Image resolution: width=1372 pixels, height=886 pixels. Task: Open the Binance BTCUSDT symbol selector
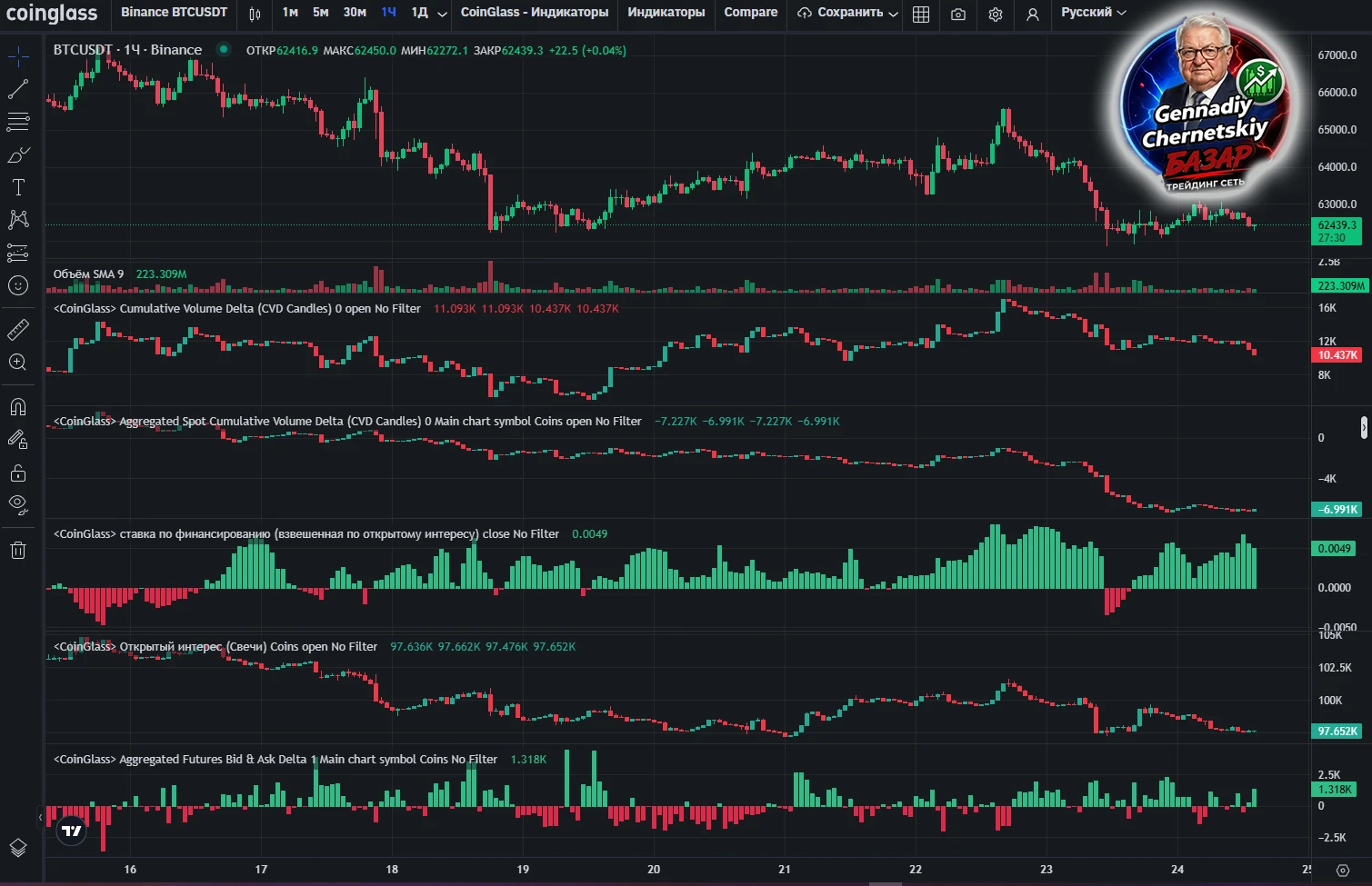[x=174, y=13]
